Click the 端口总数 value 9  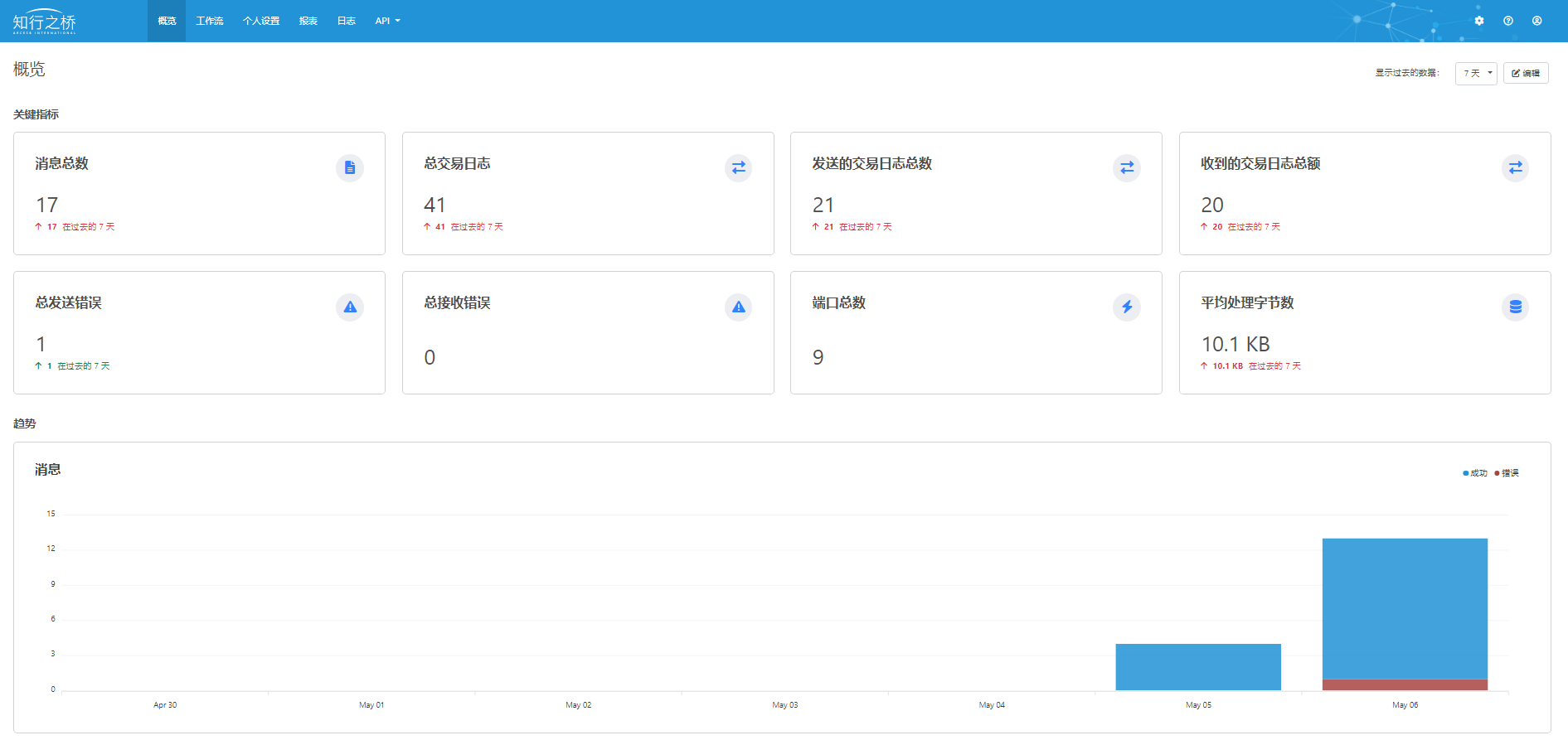[x=818, y=357]
